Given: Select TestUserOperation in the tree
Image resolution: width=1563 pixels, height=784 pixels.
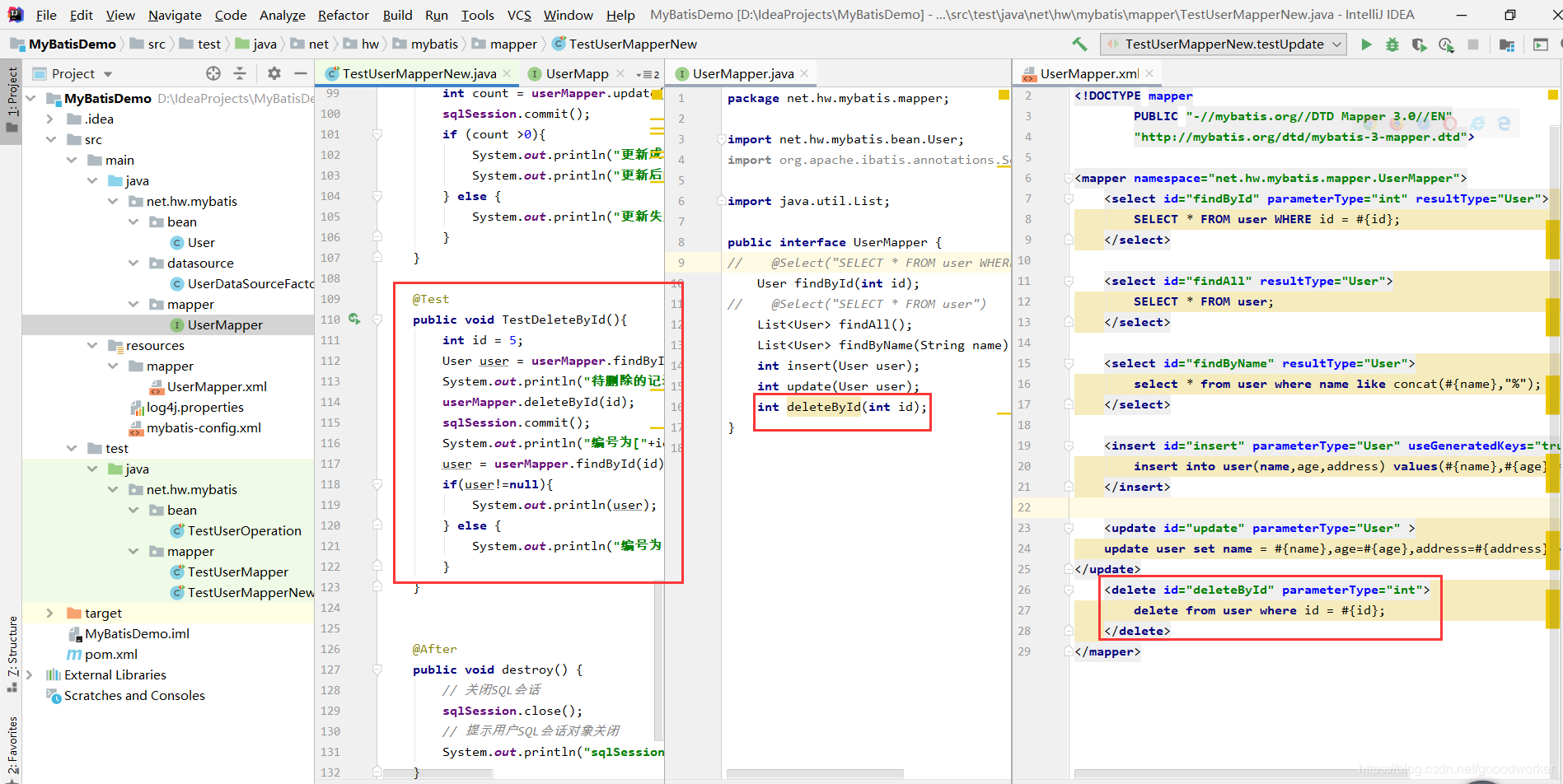Looking at the screenshot, I should pyautogui.click(x=244, y=530).
